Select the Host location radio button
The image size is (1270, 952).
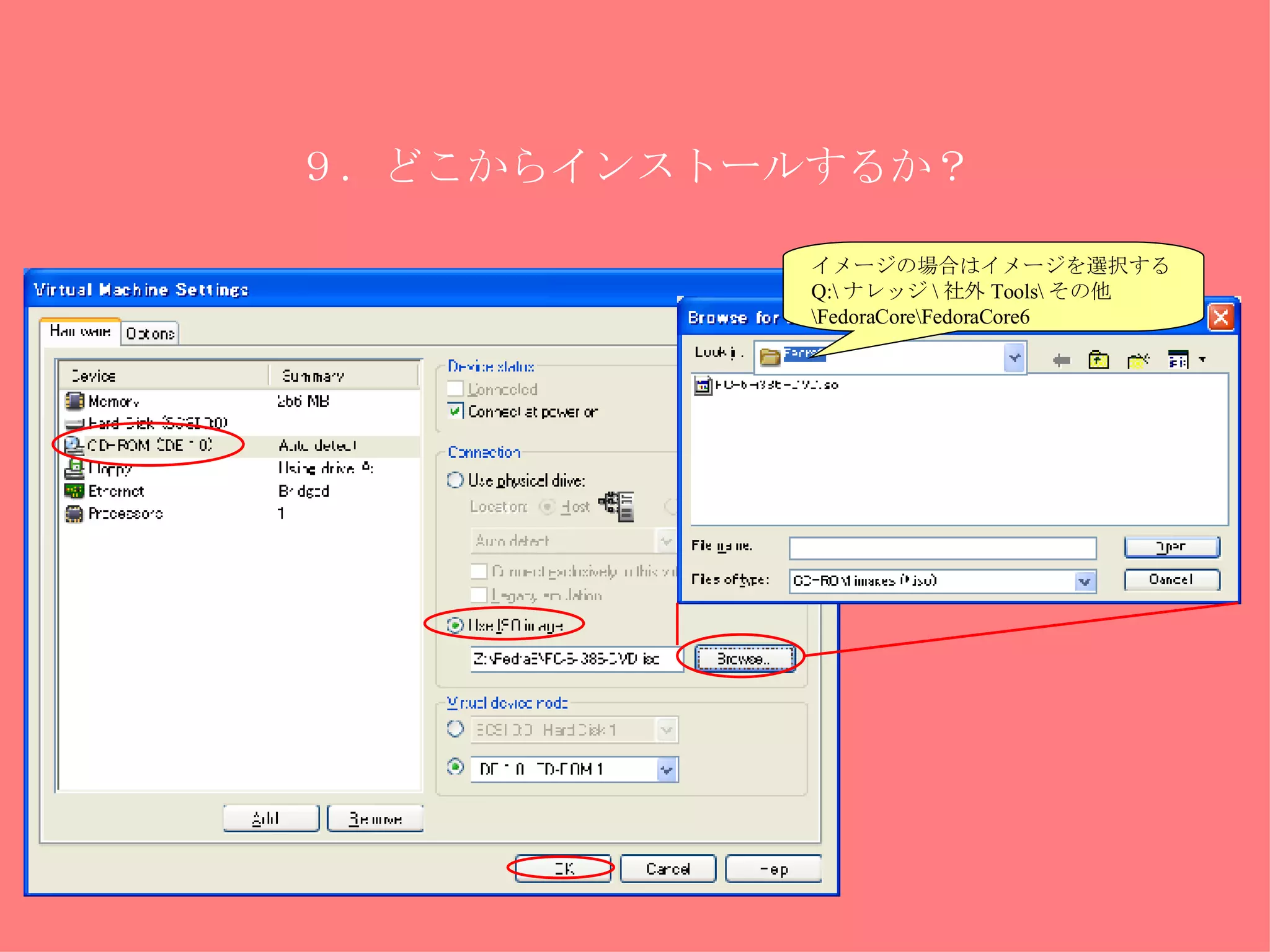pyautogui.click(x=546, y=506)
